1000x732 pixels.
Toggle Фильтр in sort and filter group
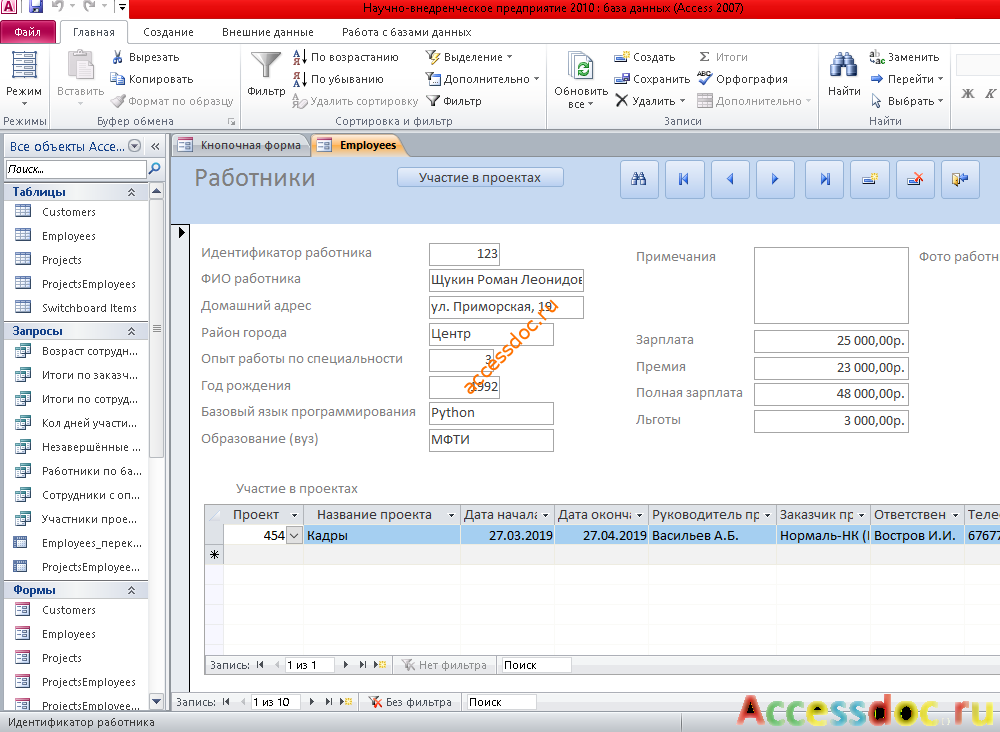[x=454, y=101]
